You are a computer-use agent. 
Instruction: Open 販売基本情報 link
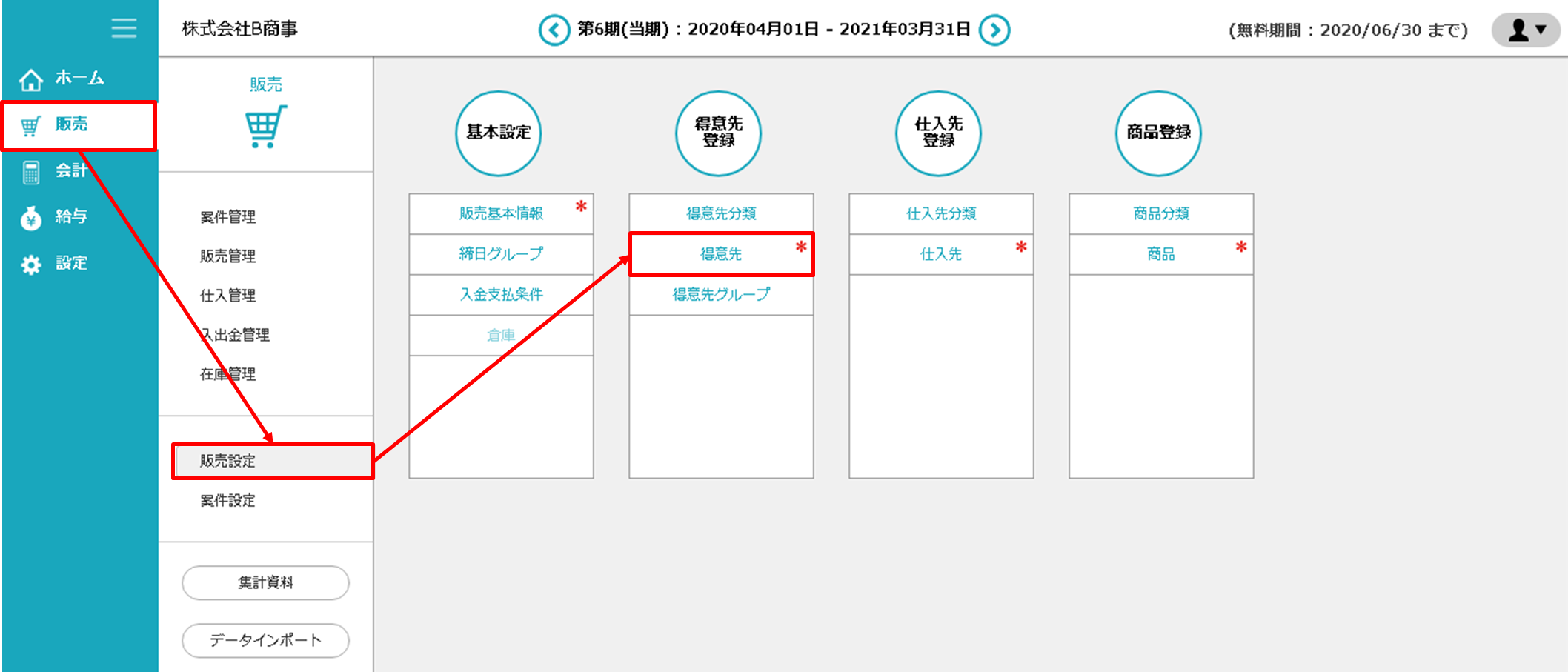(501, 214)
